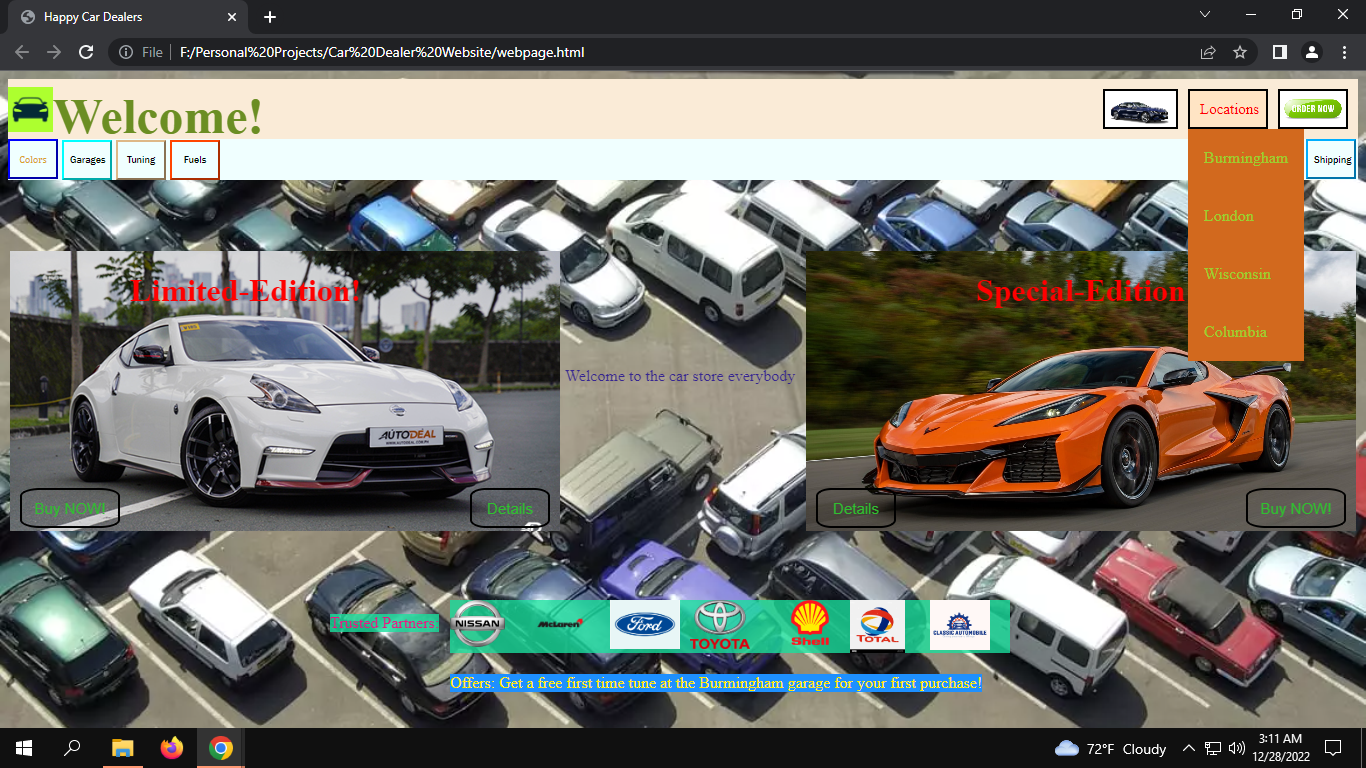1366x768 pixels.
Task: Click the Nissan partner logo
Action: (x=478, y=622)
